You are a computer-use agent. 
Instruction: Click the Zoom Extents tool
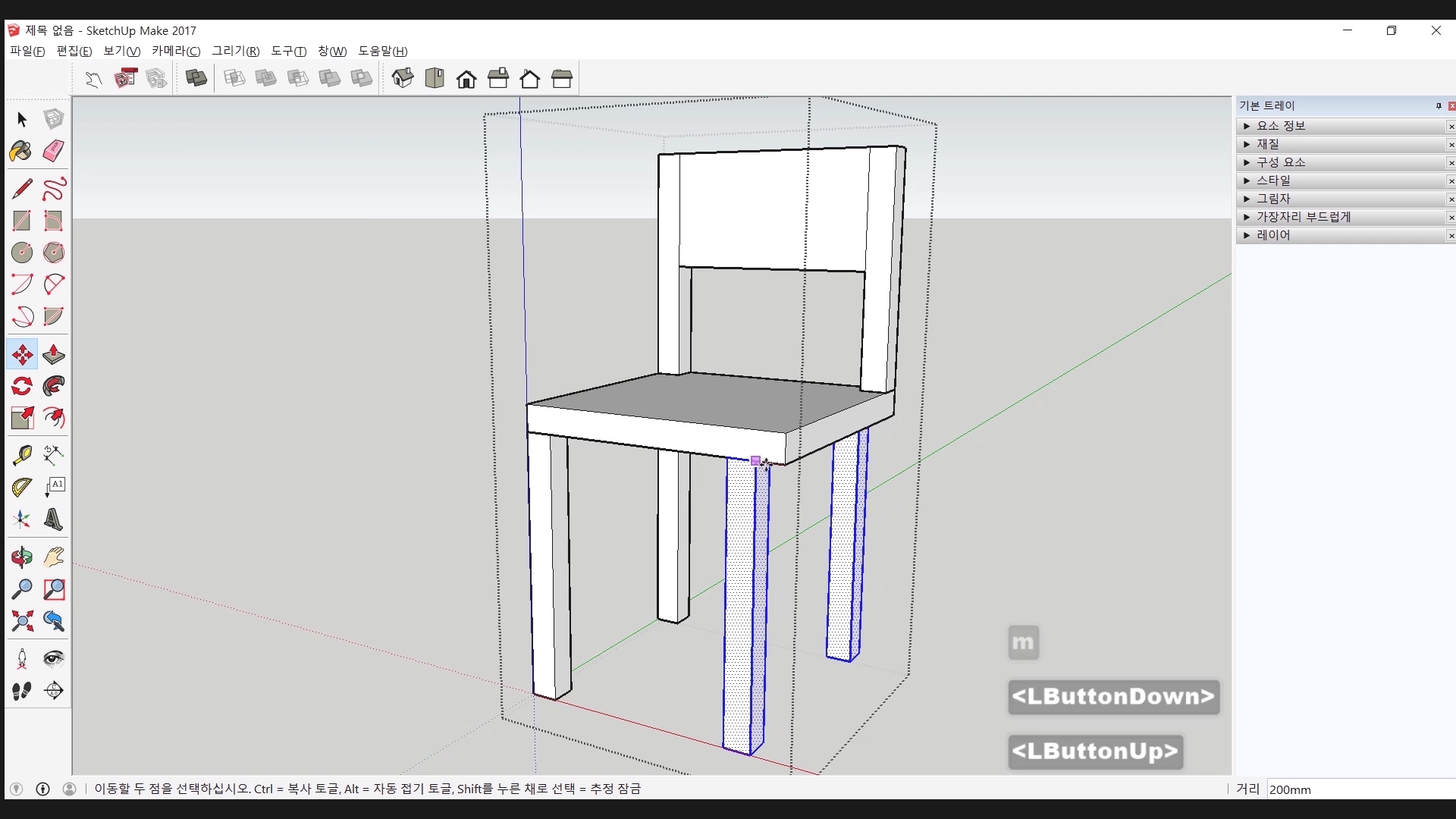pyautogui.click(x=21, y=622)
